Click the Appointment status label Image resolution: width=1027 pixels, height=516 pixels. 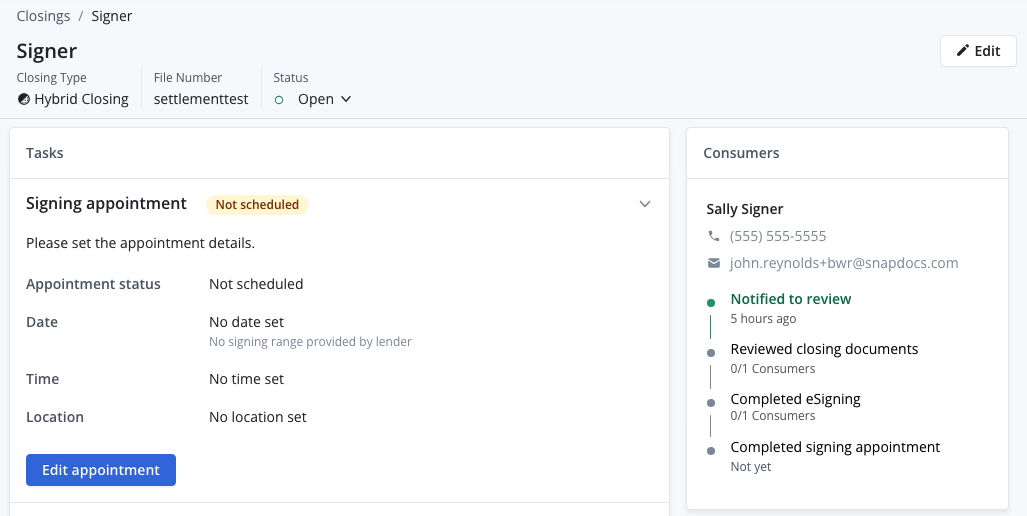point(93,284)
